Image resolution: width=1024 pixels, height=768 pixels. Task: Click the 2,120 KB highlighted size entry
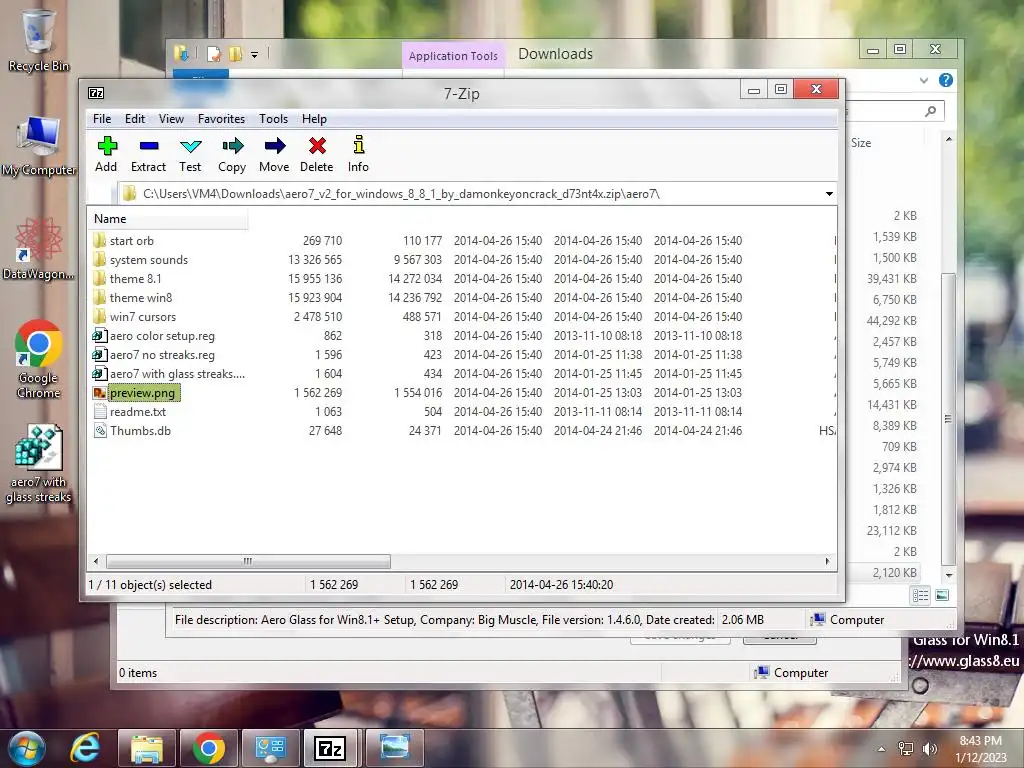[895, 573]
